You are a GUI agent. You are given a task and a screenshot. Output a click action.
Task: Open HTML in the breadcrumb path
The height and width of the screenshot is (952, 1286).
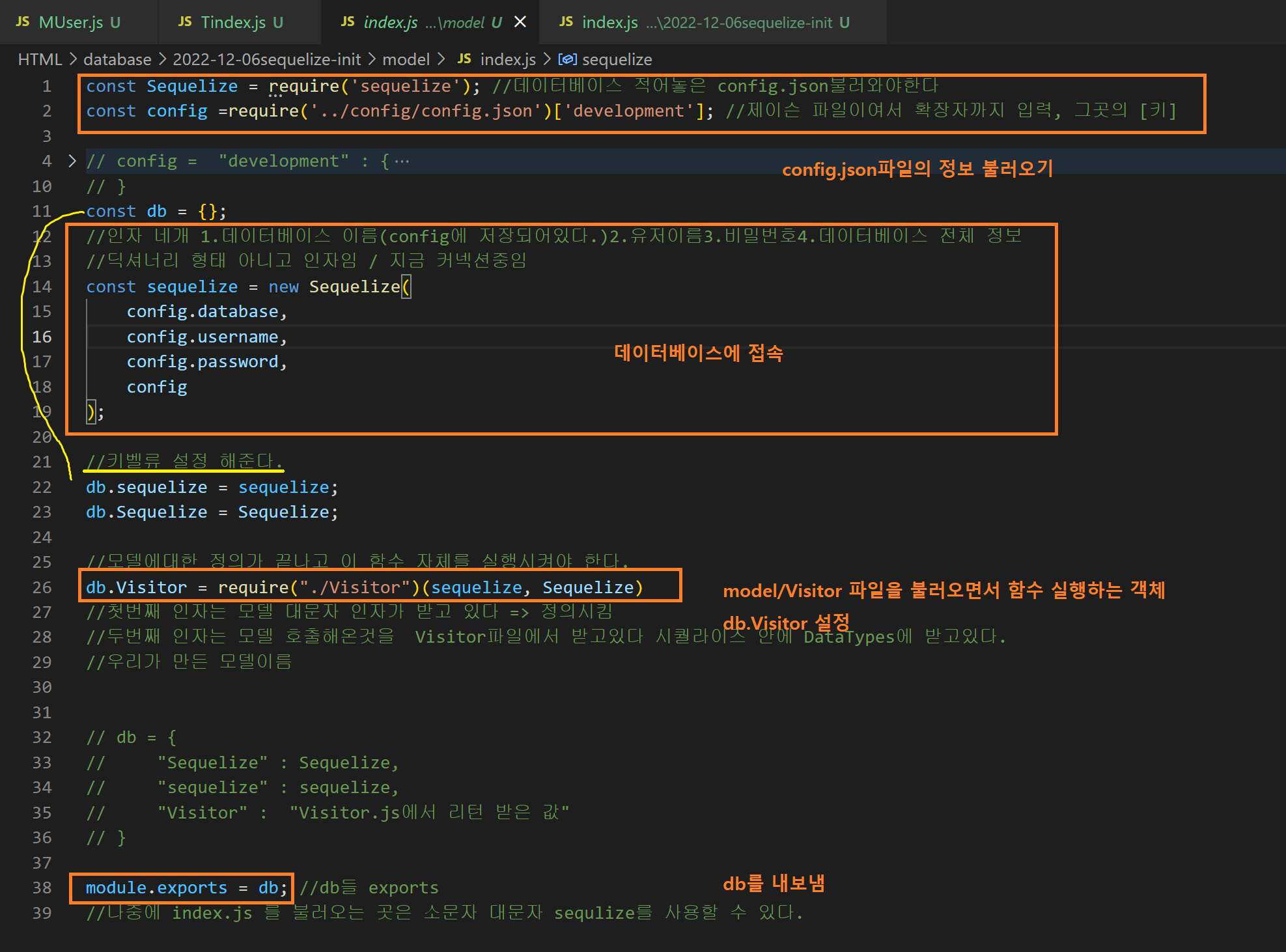[40, 59]
